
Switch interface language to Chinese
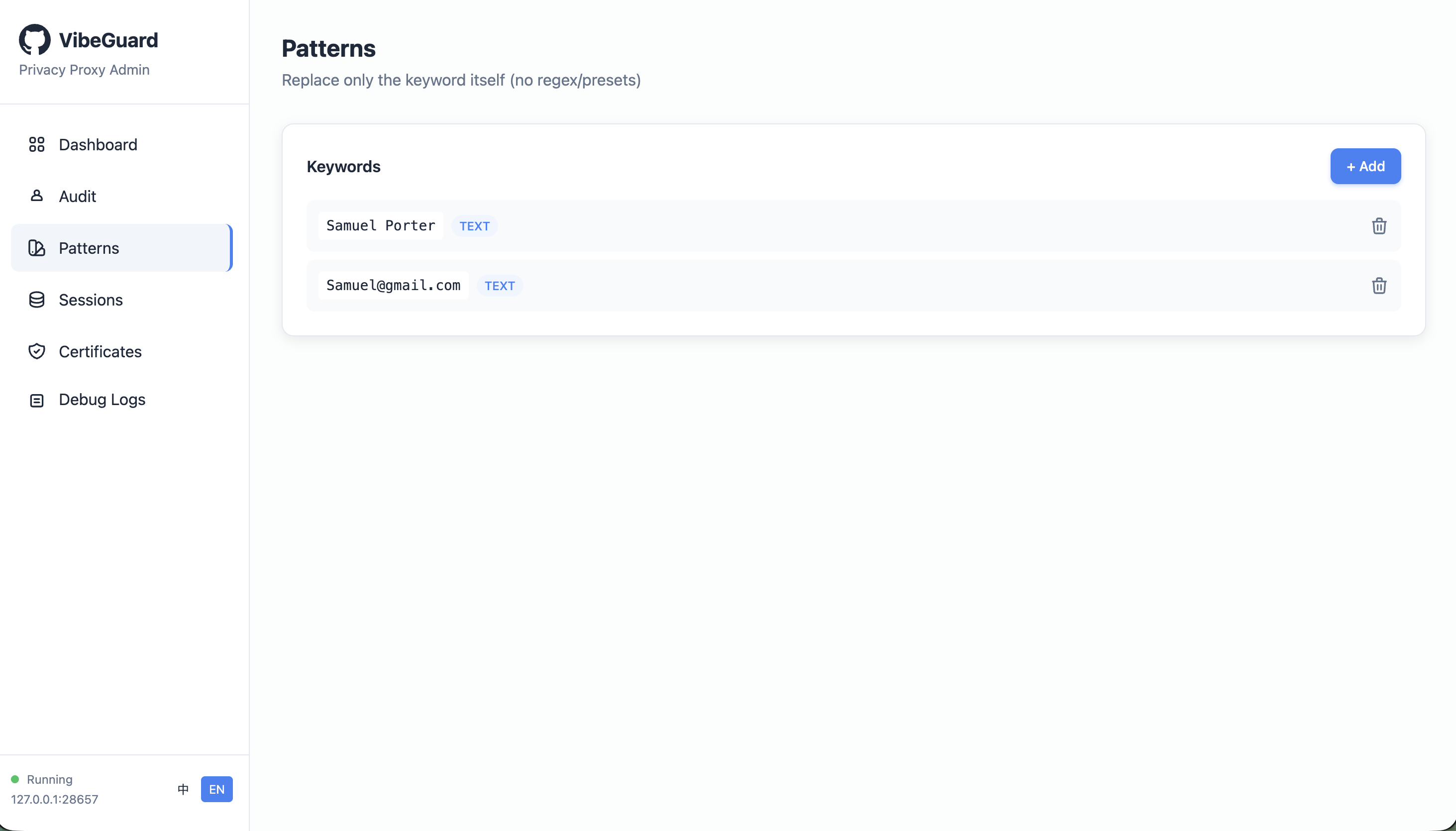(183, 789)
